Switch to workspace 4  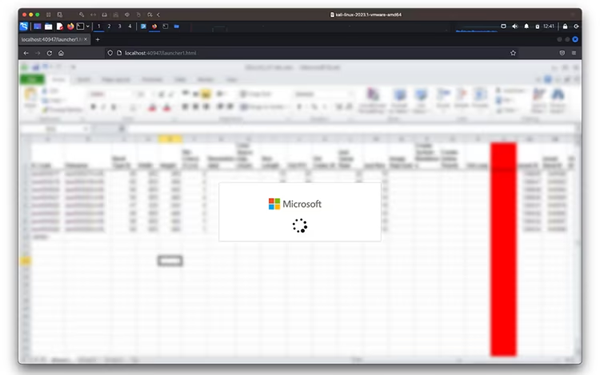[130, 26]
